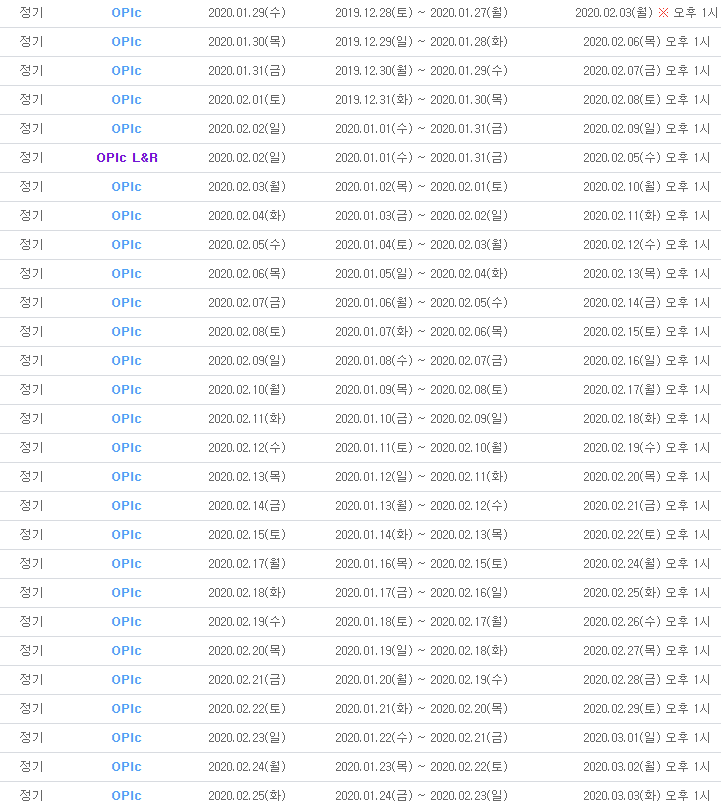Select registration period 2020.01.19(일) ~ 2020.02.18(화)

click(x=421, y=650)
